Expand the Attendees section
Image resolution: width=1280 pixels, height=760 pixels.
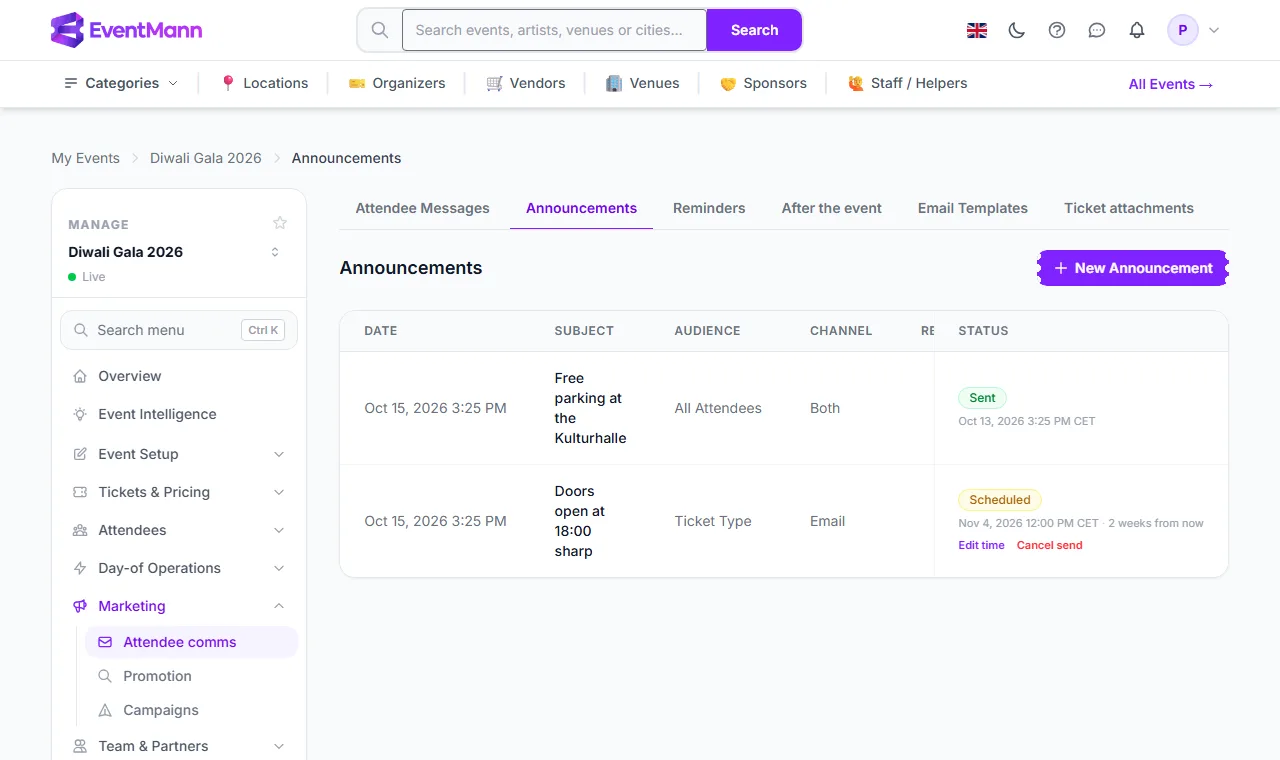click(179, 530)
